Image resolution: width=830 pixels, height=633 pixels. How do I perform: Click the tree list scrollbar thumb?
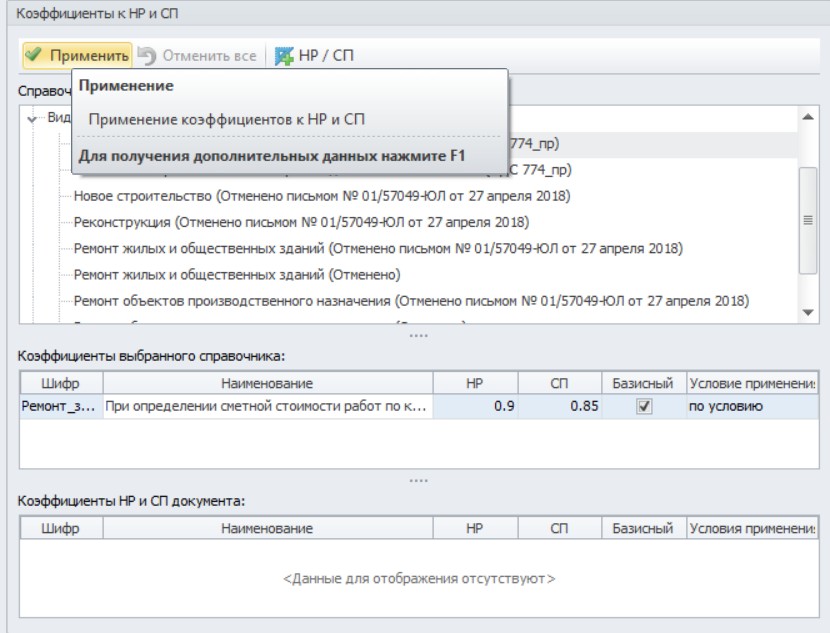point(808,220)
